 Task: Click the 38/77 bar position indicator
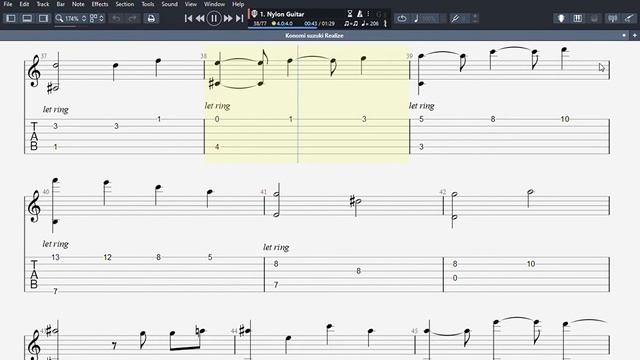coord(260,24)
